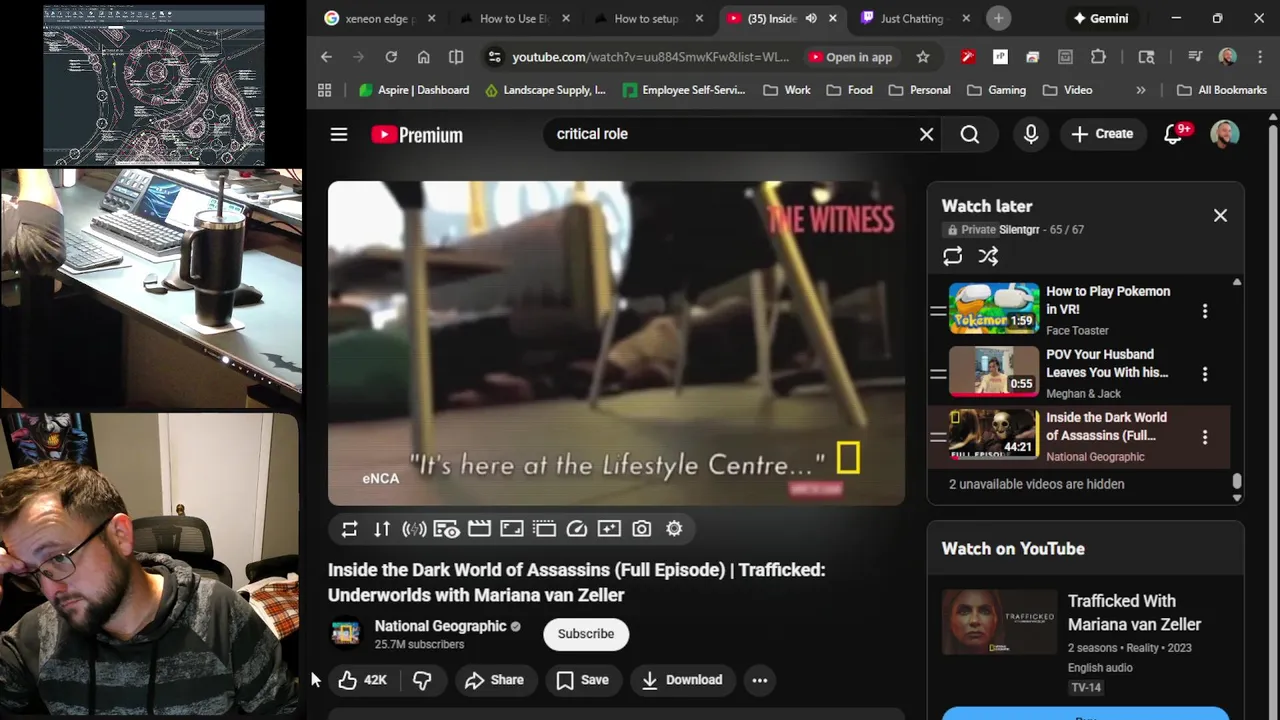Open the Work bookmarks folder
1280x720 pixels.
tap(786, 90)
